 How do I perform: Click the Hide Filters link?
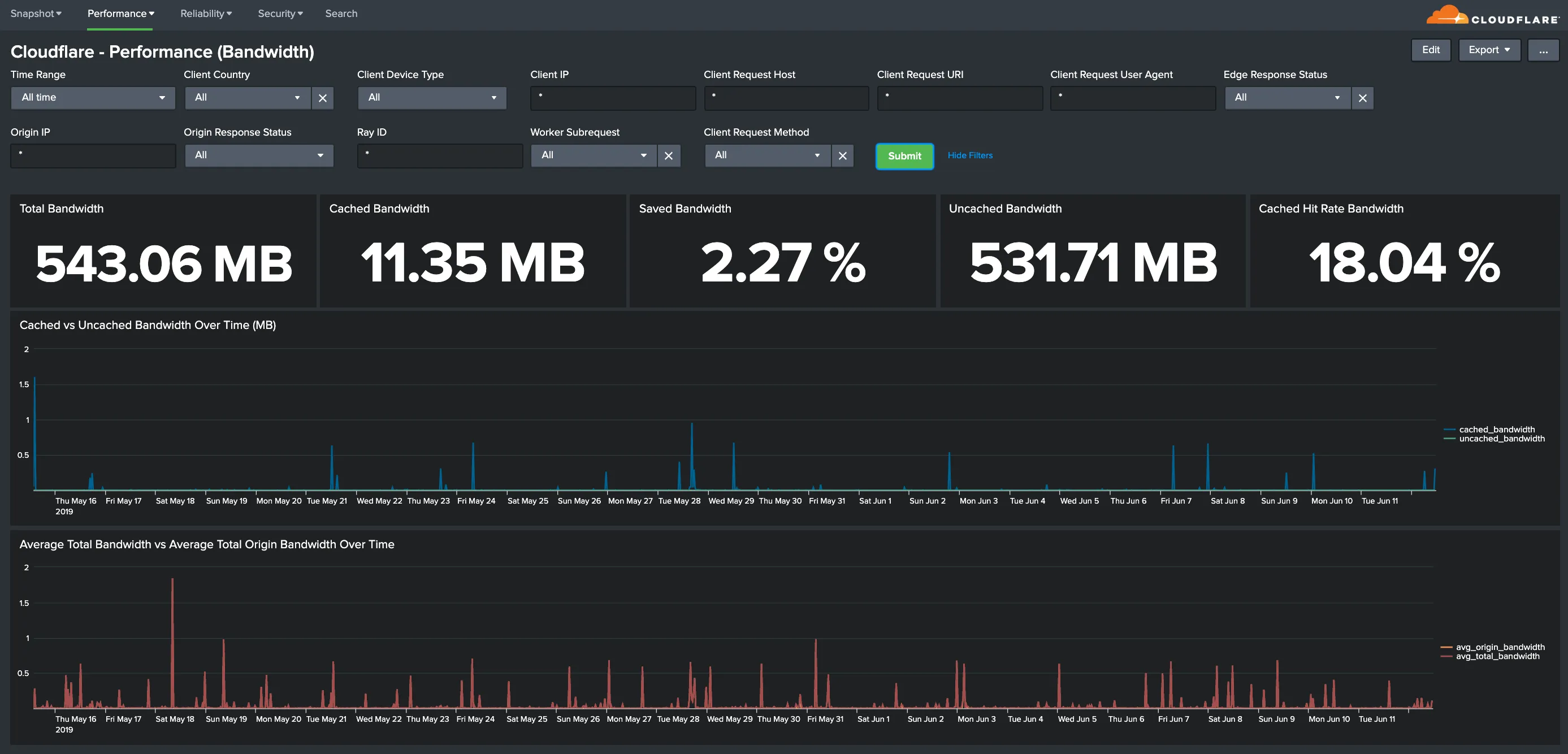tap(969, 155)
